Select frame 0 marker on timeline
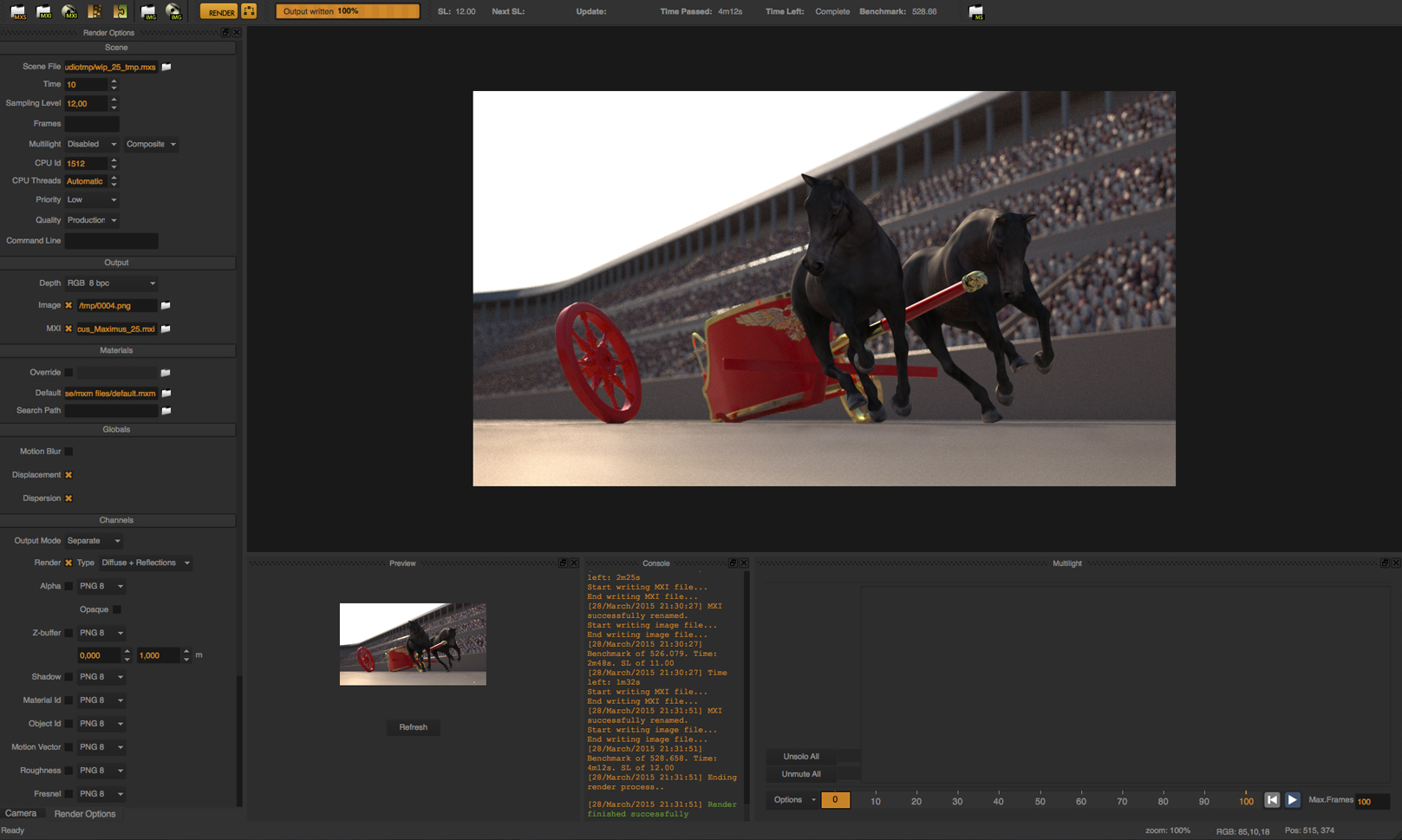 pyautogui.click(x=835, y=799)
